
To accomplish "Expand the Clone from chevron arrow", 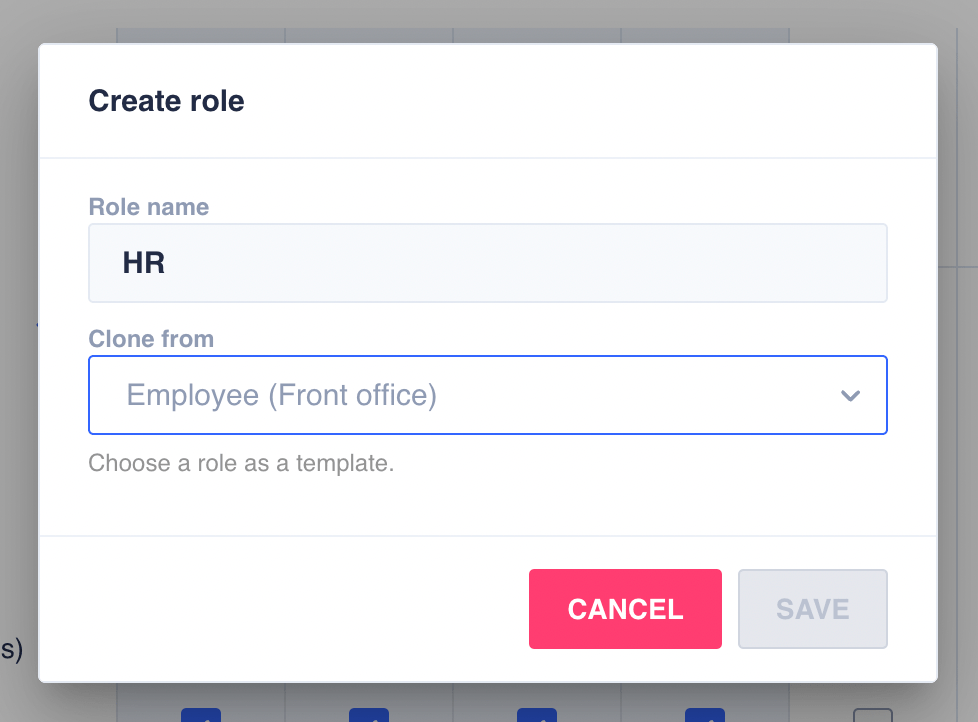I will pos(850,395).
